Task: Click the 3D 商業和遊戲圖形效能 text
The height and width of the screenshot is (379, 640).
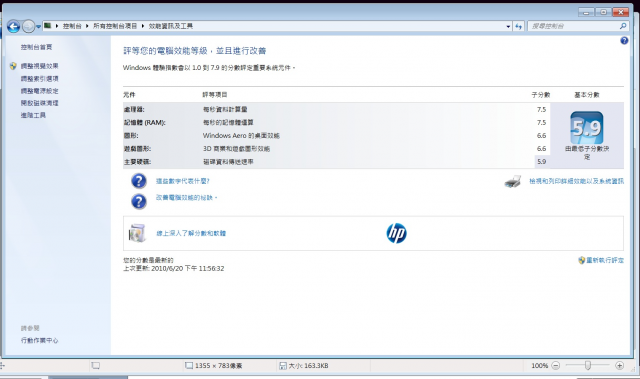Action: tap(236, 148)
